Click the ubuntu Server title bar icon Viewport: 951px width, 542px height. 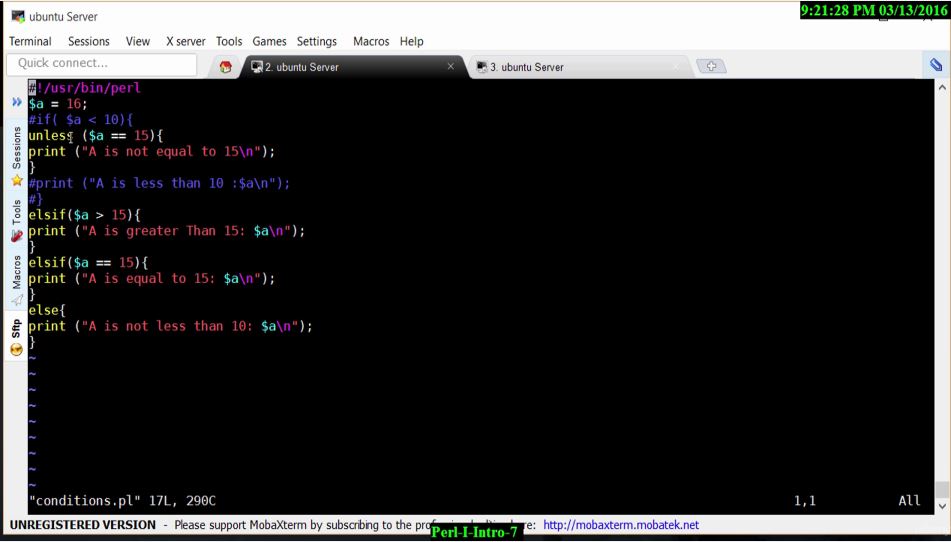pos(18,16)
